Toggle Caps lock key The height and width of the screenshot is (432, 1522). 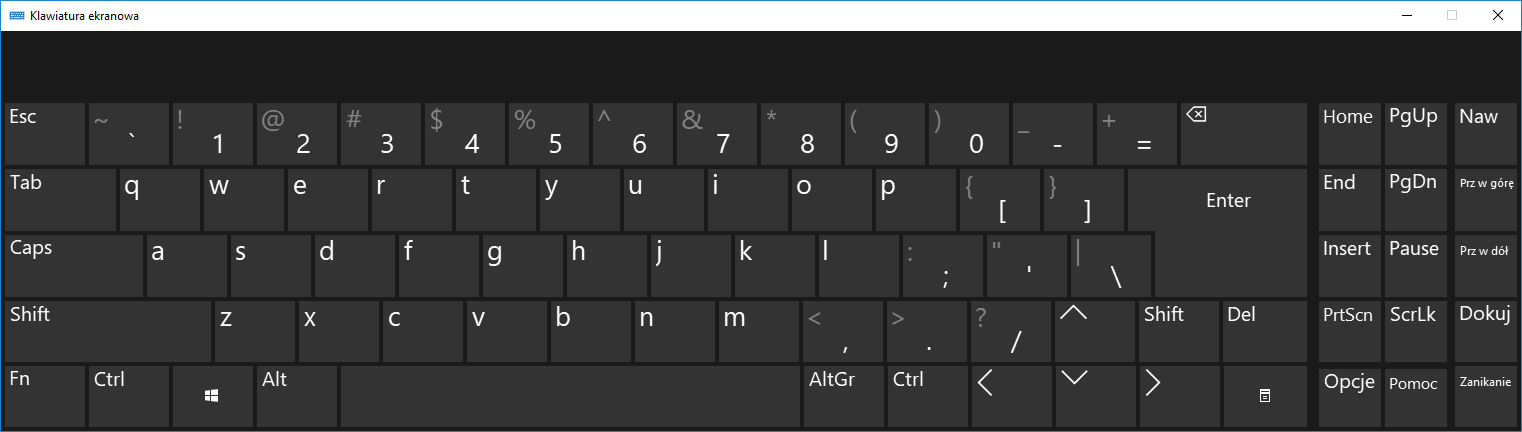(74, 265)
